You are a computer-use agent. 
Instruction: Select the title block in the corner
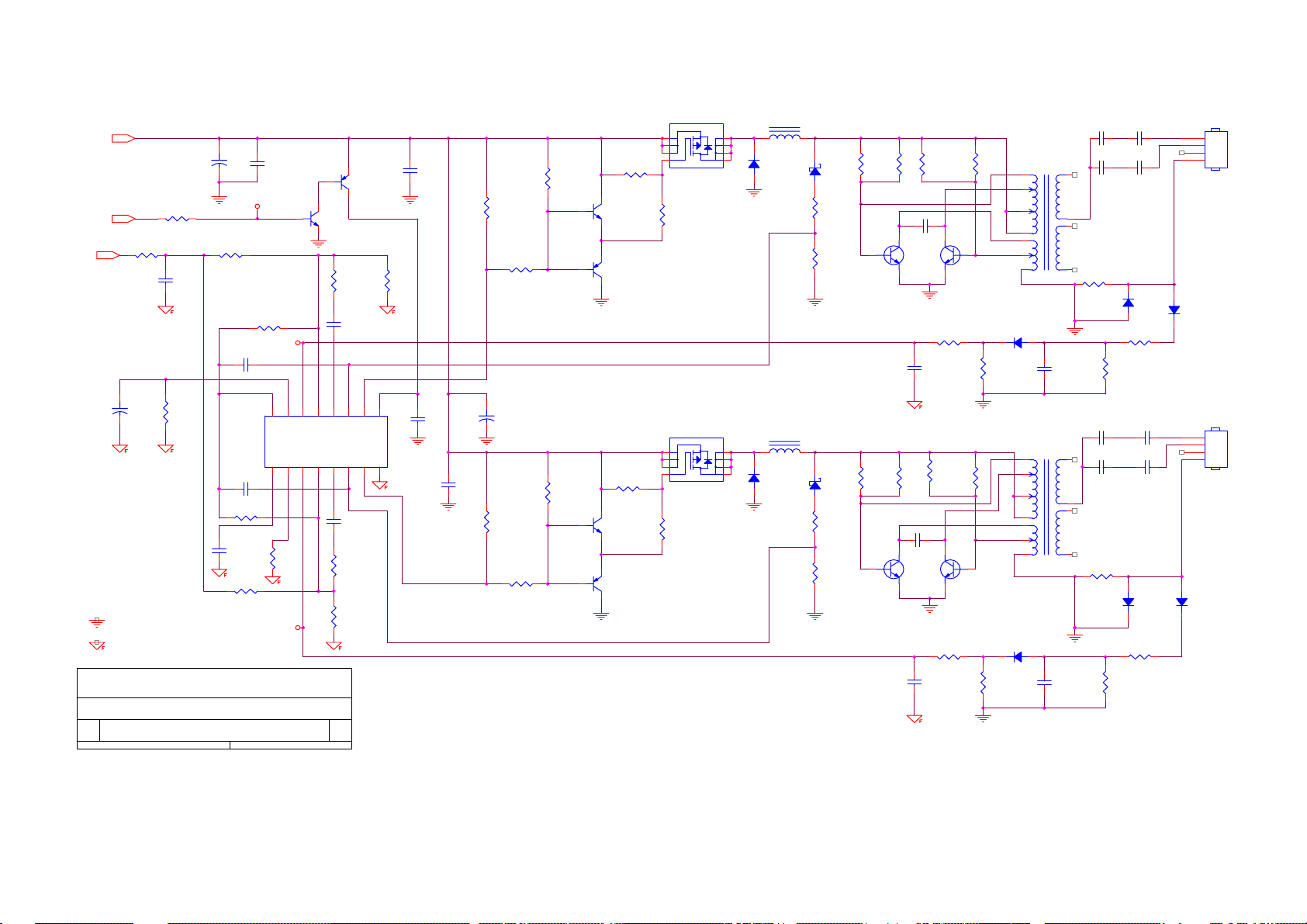pyautogui.click(x=214, y=708)
